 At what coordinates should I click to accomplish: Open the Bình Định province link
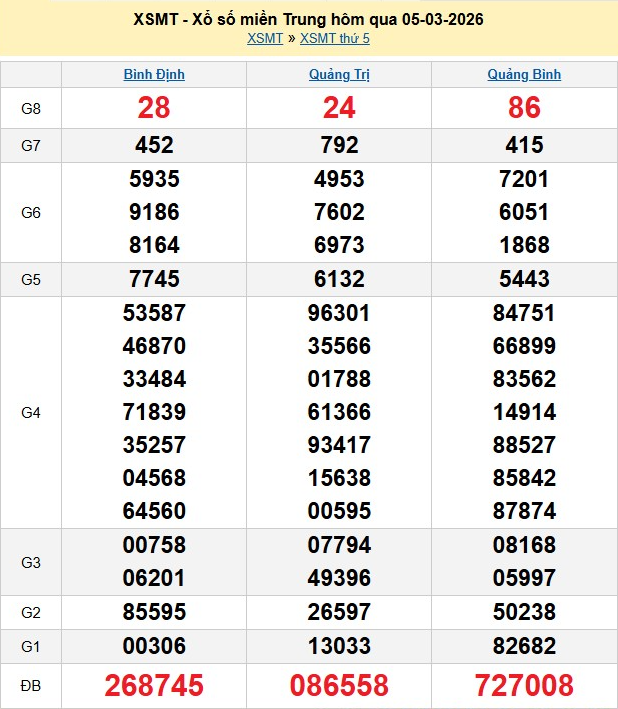pyautogui.click(x=154, y=75)
